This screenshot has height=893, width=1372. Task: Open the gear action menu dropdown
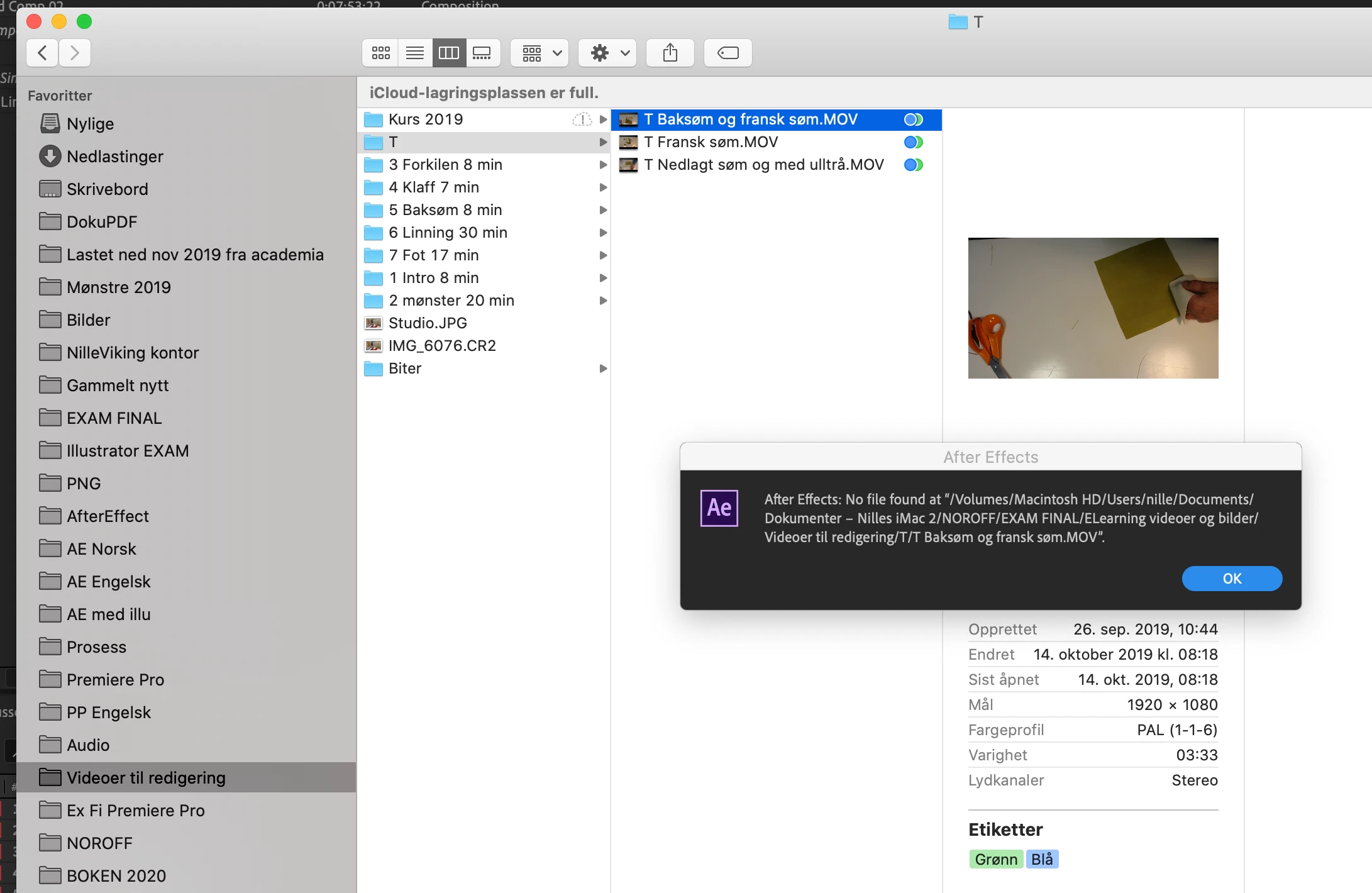(607, 53)
